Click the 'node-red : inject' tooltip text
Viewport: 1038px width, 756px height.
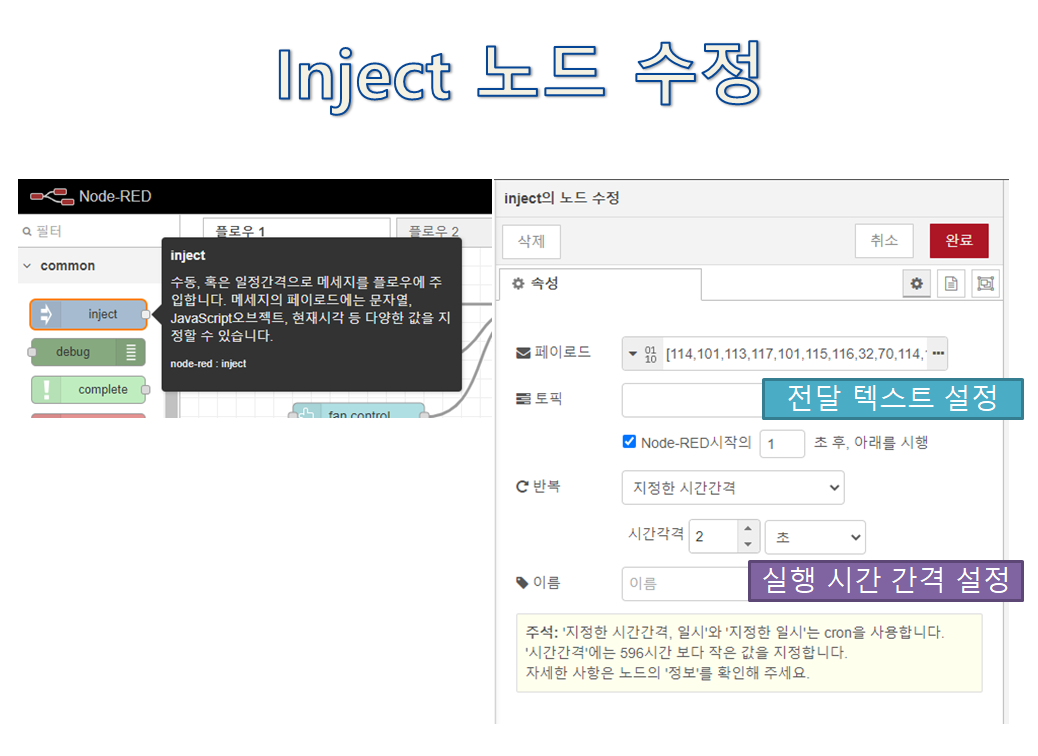click(208, 363)
